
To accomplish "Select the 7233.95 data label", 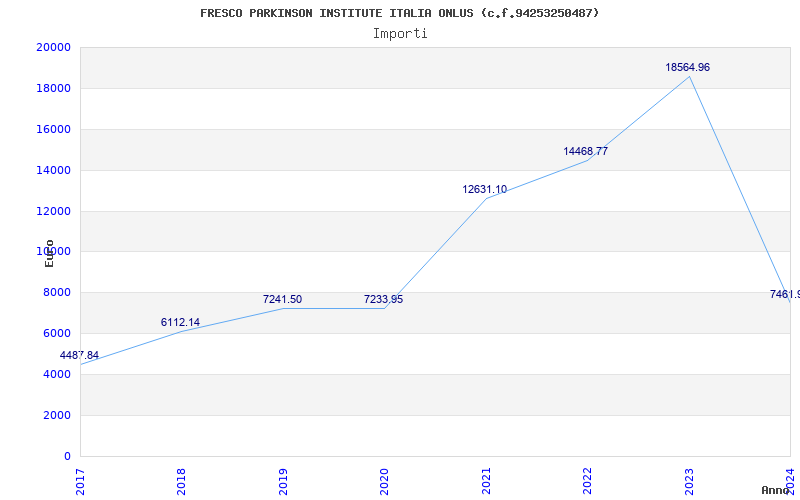I will click(x=383, y=299).
